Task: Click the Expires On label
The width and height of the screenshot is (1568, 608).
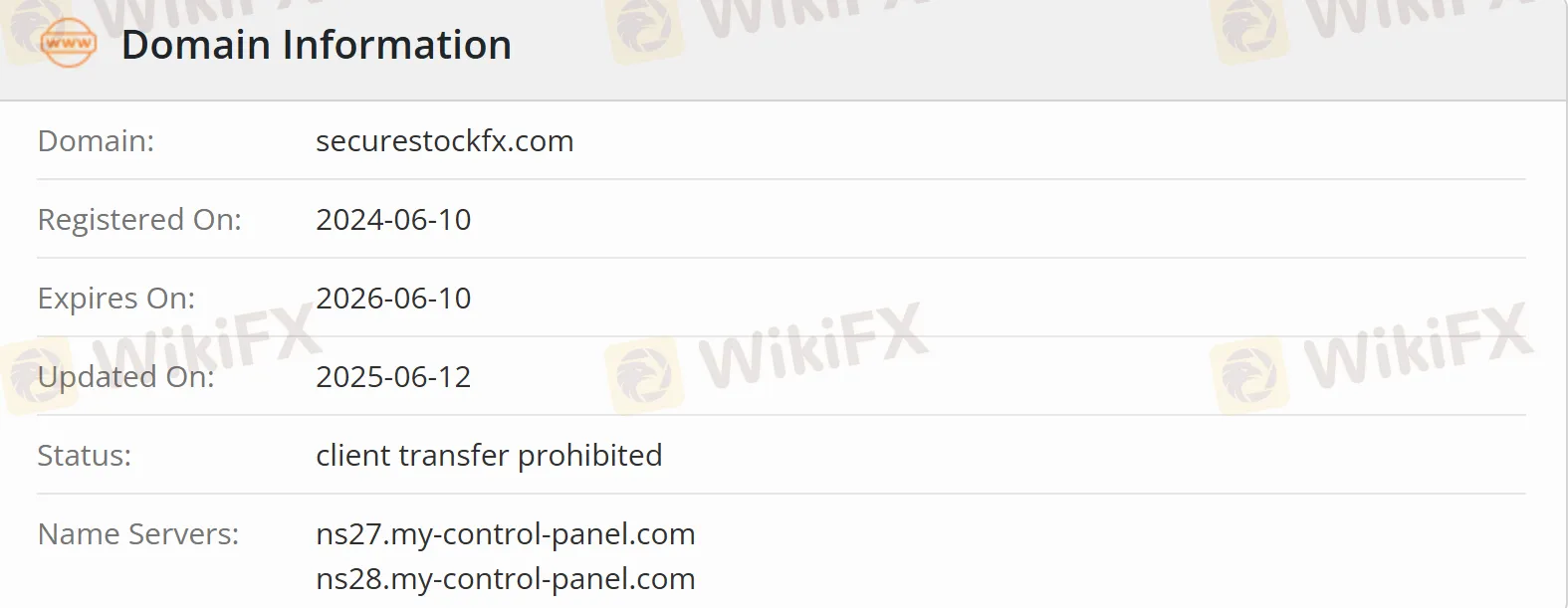Action: click(x=116, y=299)
